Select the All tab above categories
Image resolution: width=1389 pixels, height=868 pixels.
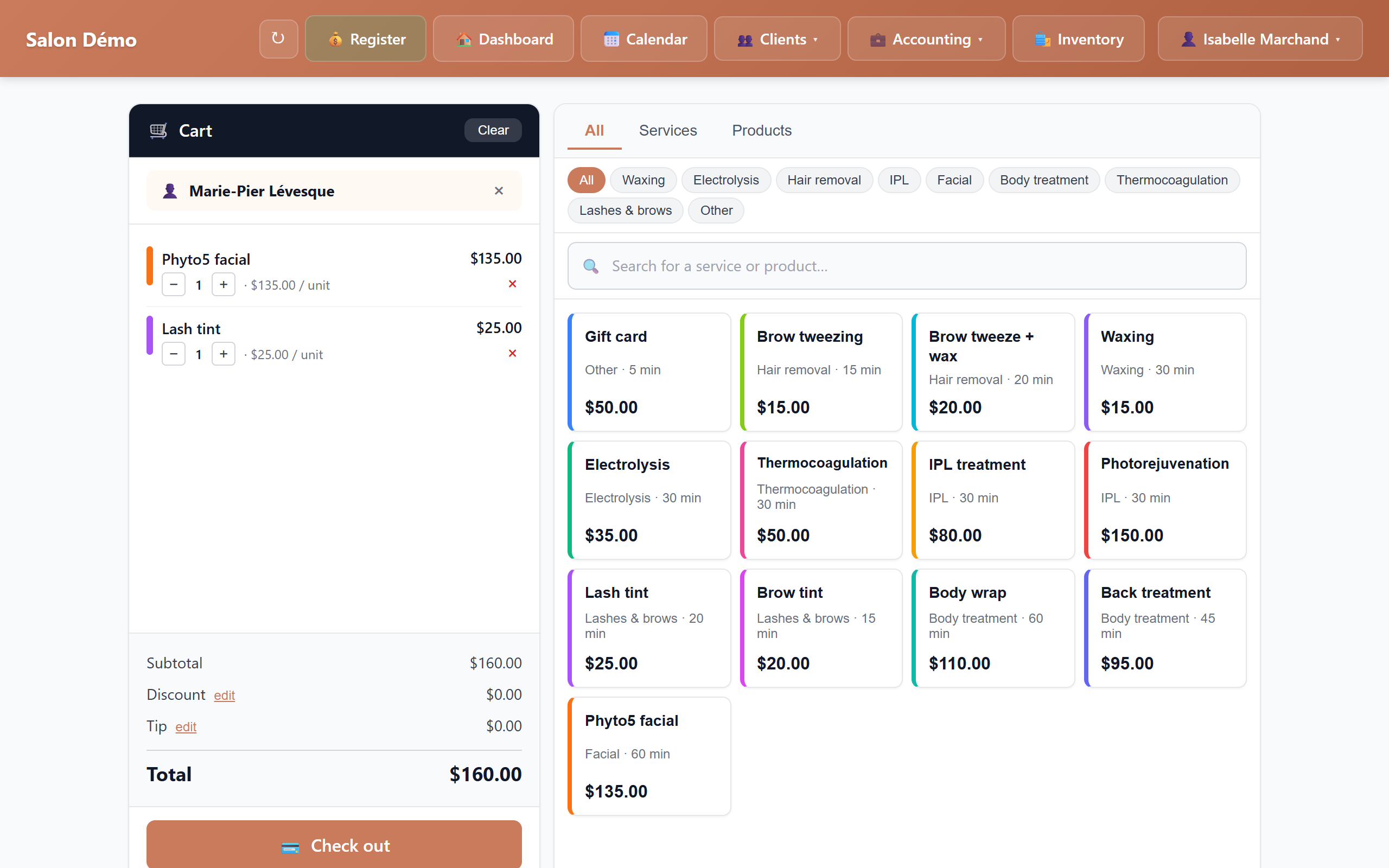tap(594, 130)
